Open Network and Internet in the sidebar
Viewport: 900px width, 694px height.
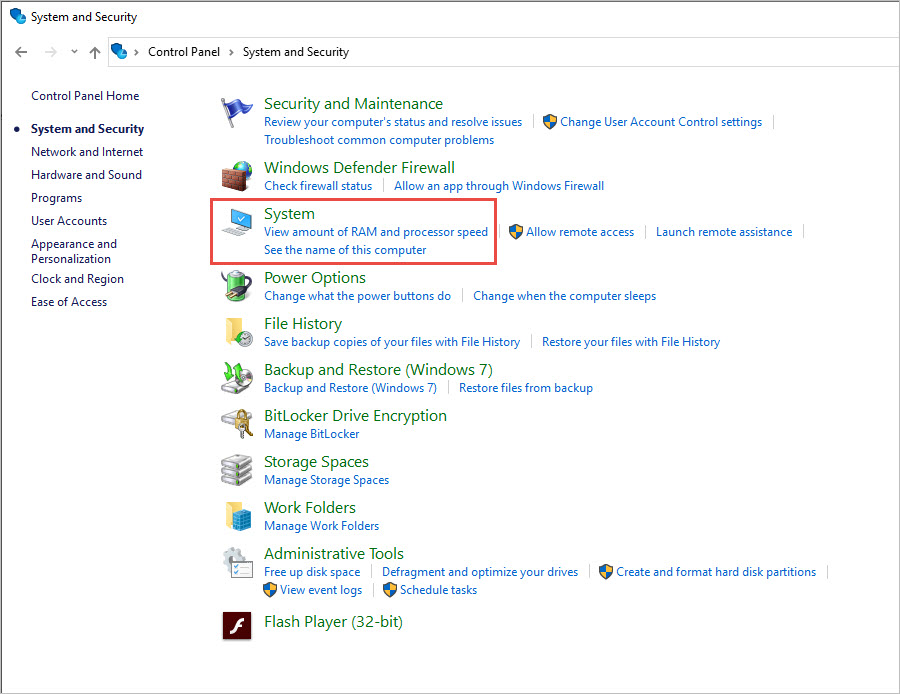[87, 152]
